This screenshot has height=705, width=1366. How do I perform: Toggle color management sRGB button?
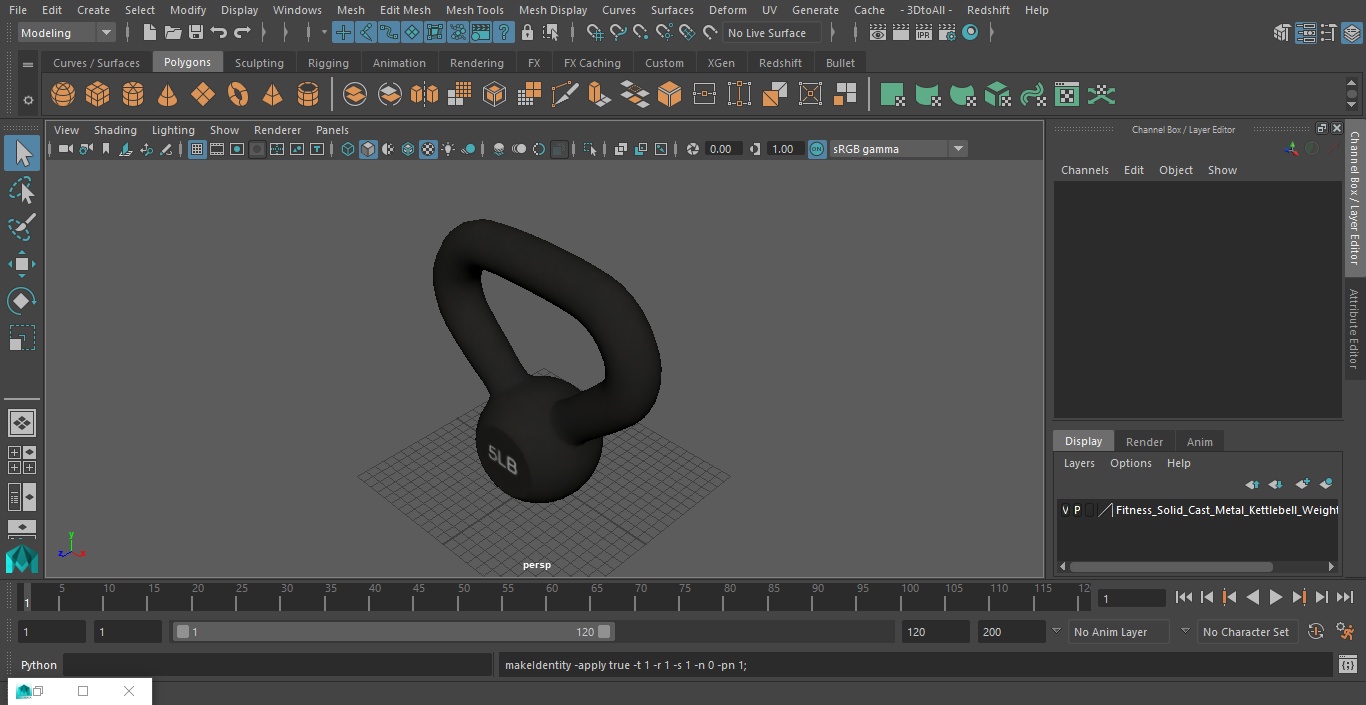click(817, 149)
